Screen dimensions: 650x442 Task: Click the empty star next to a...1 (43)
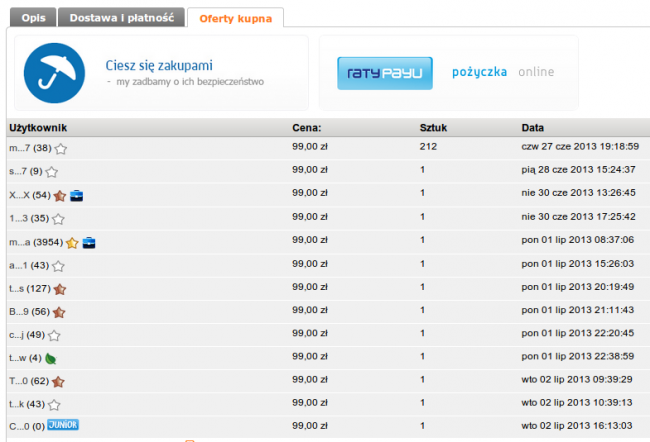pyautogui.click(x=58, y=266)
